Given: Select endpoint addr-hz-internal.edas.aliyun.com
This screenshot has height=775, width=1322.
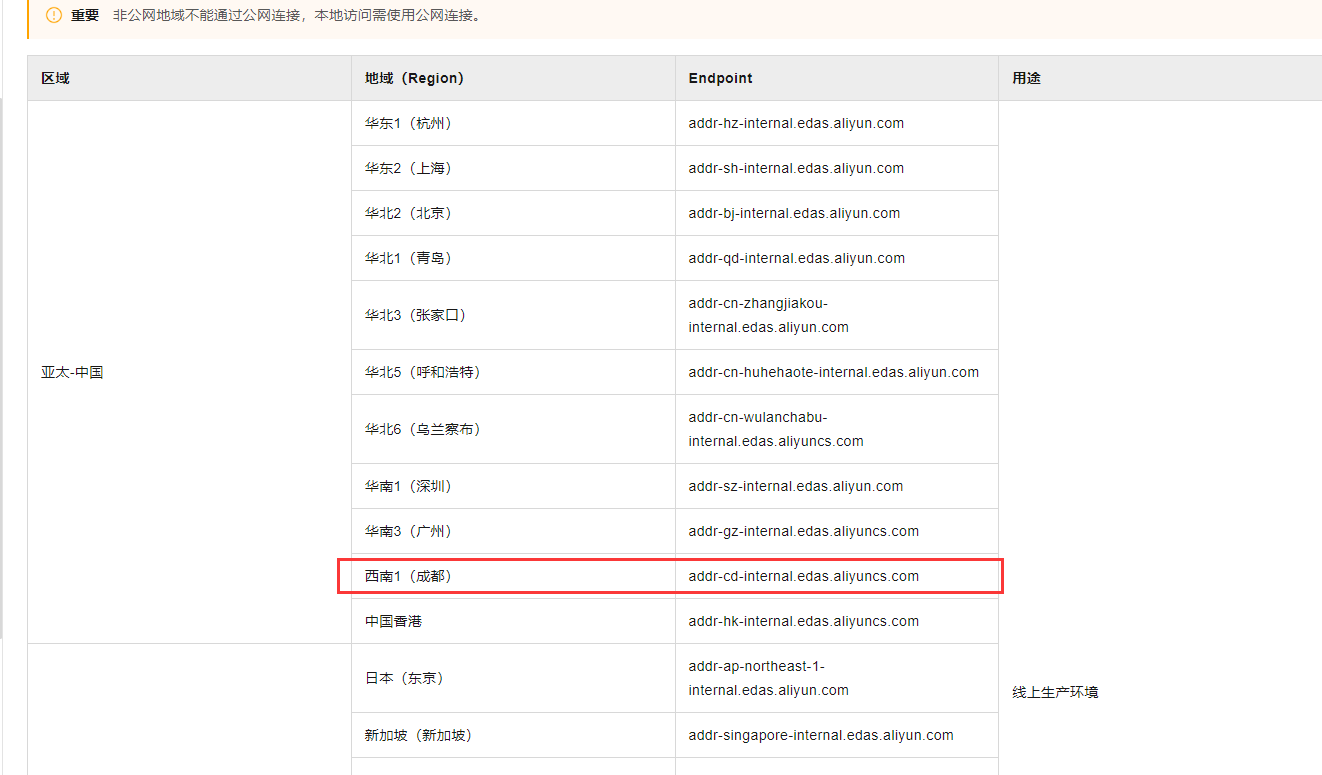Looking at the screenshot, I should [796, 123].
